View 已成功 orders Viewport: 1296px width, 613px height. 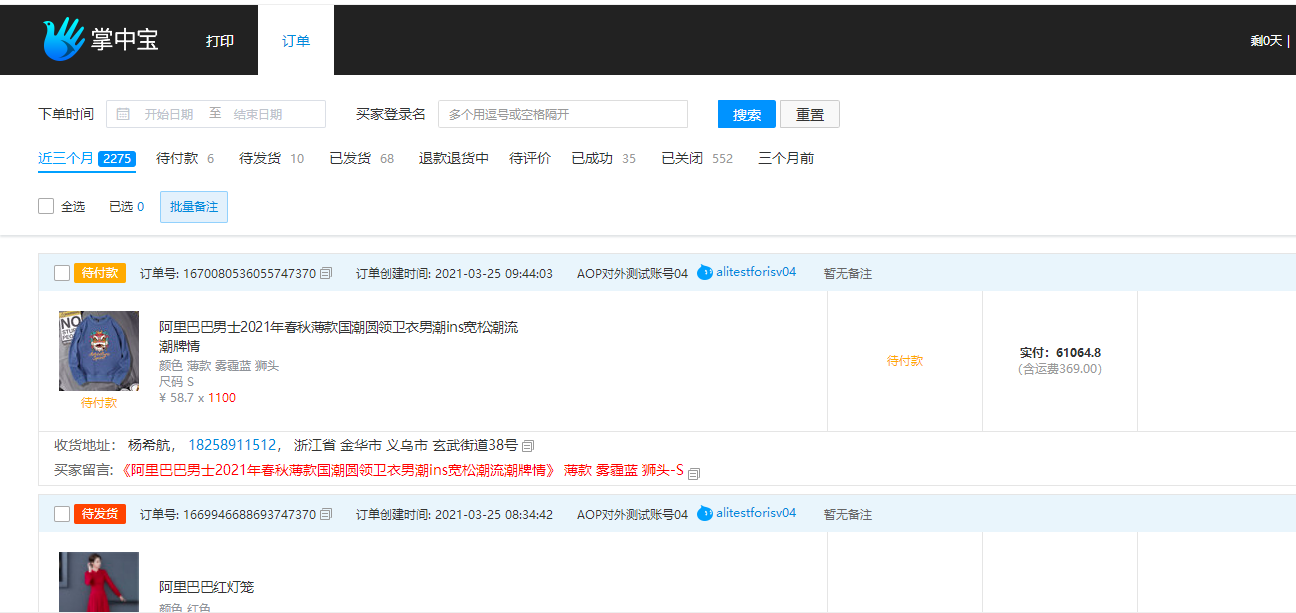click(604, 158)
